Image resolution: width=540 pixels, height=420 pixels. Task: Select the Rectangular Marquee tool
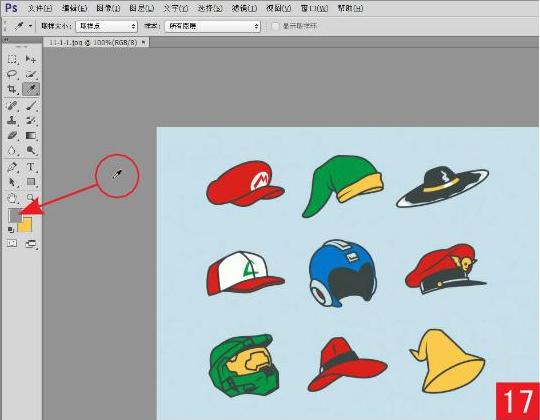click(12, 59)
